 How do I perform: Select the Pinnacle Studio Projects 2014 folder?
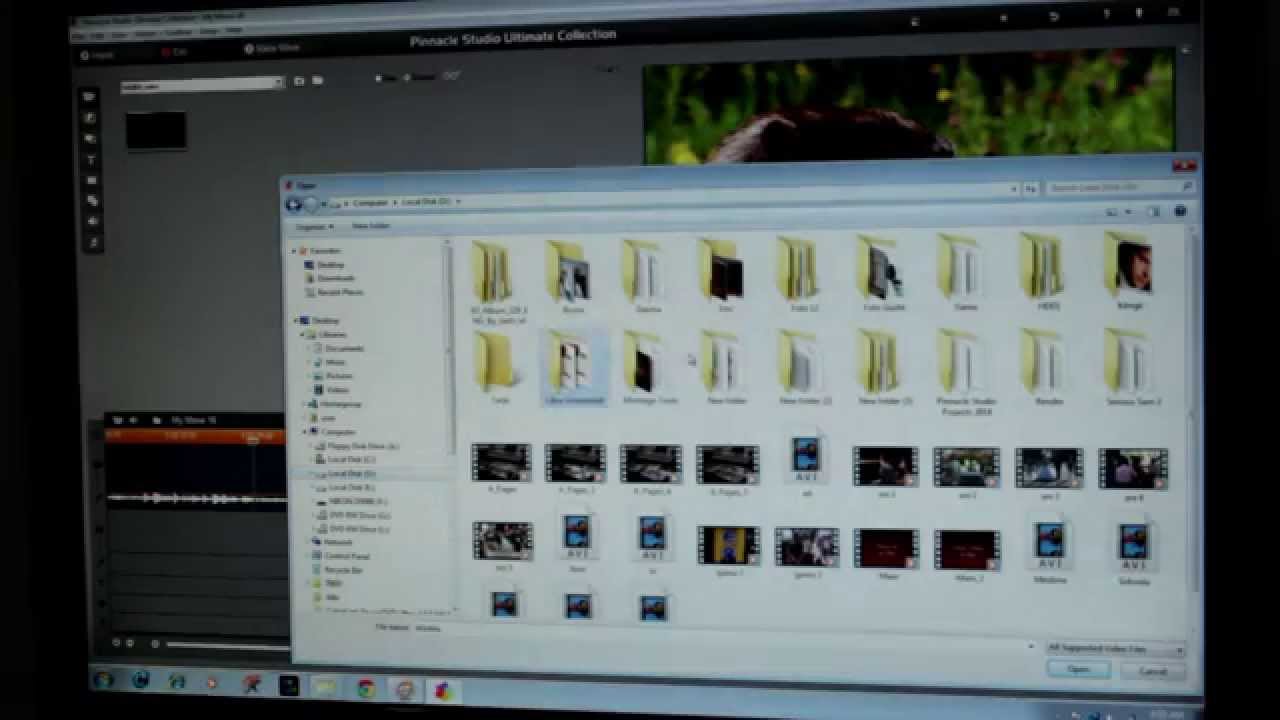[x=967, y=372]
